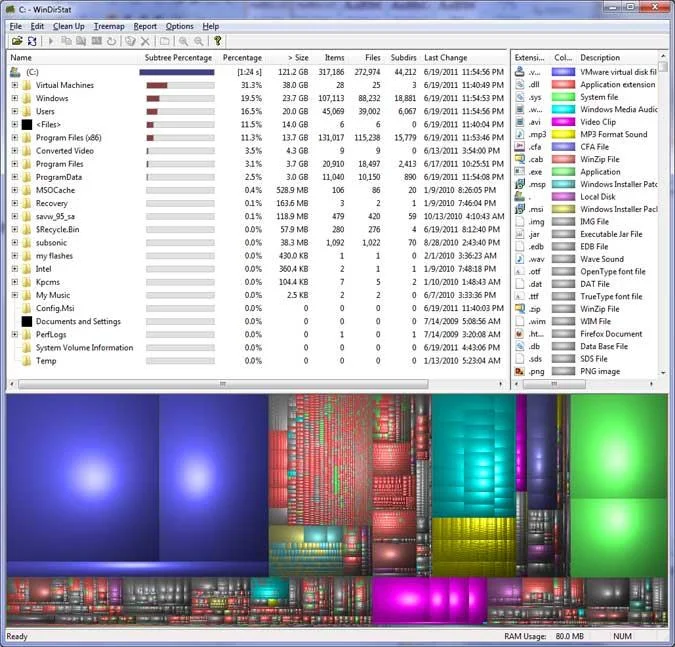Click the Zoom Out magnifier icon
675x647 pixels.
point(198,41)
